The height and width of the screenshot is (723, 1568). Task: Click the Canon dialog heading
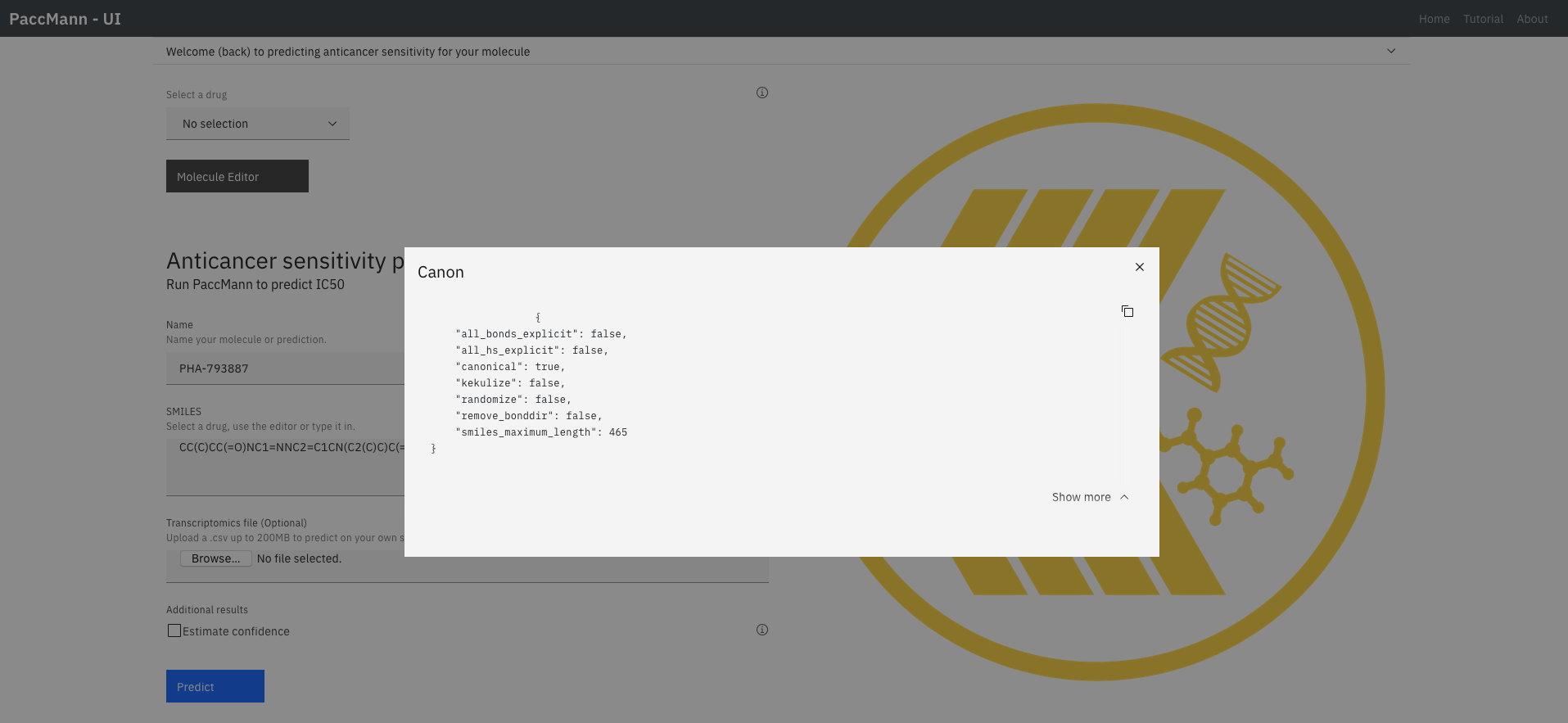point(441,273)
